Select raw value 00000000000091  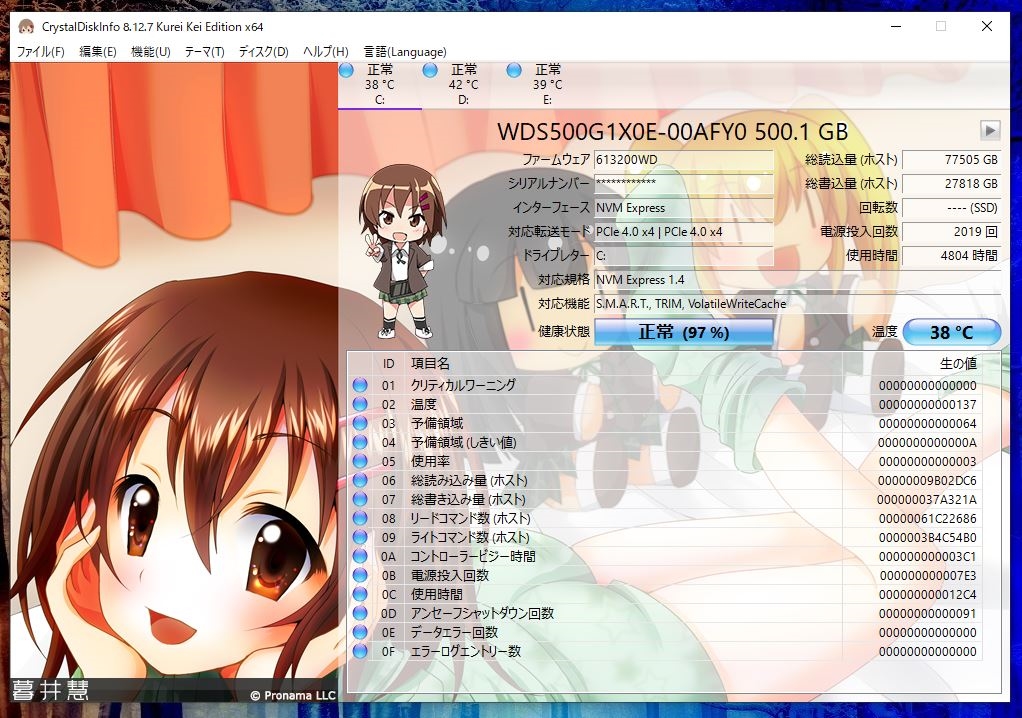pyautogui.click(x=927, y=614)
